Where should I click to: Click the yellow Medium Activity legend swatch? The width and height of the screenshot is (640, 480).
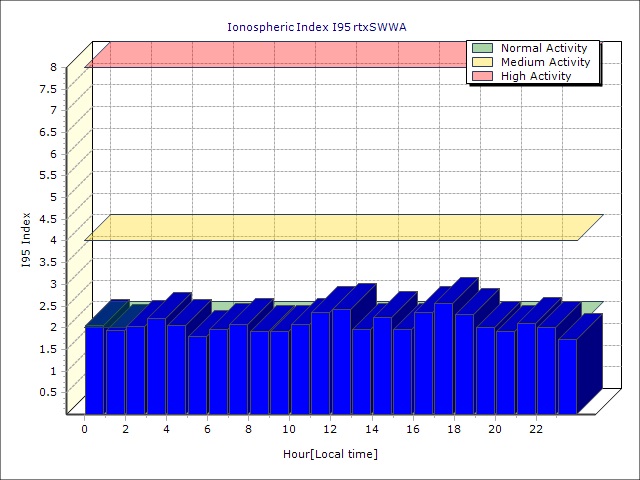coord(483,62)
